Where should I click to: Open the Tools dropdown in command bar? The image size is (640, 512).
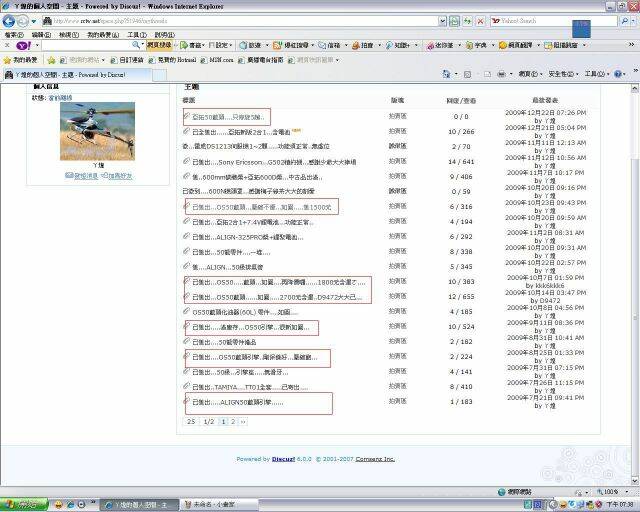596,74
